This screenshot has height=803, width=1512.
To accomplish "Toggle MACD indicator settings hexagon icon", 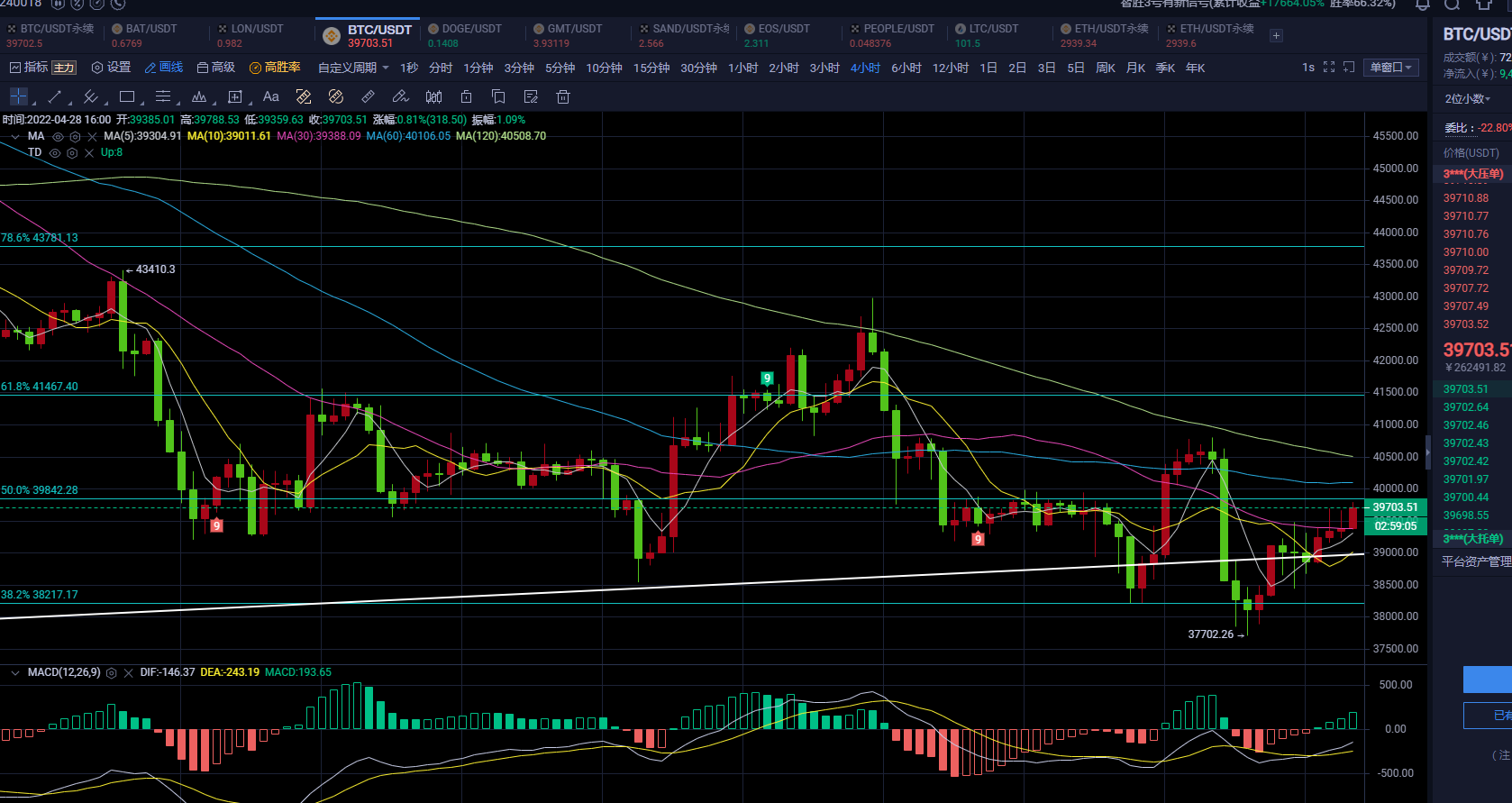I will point(112,673).
